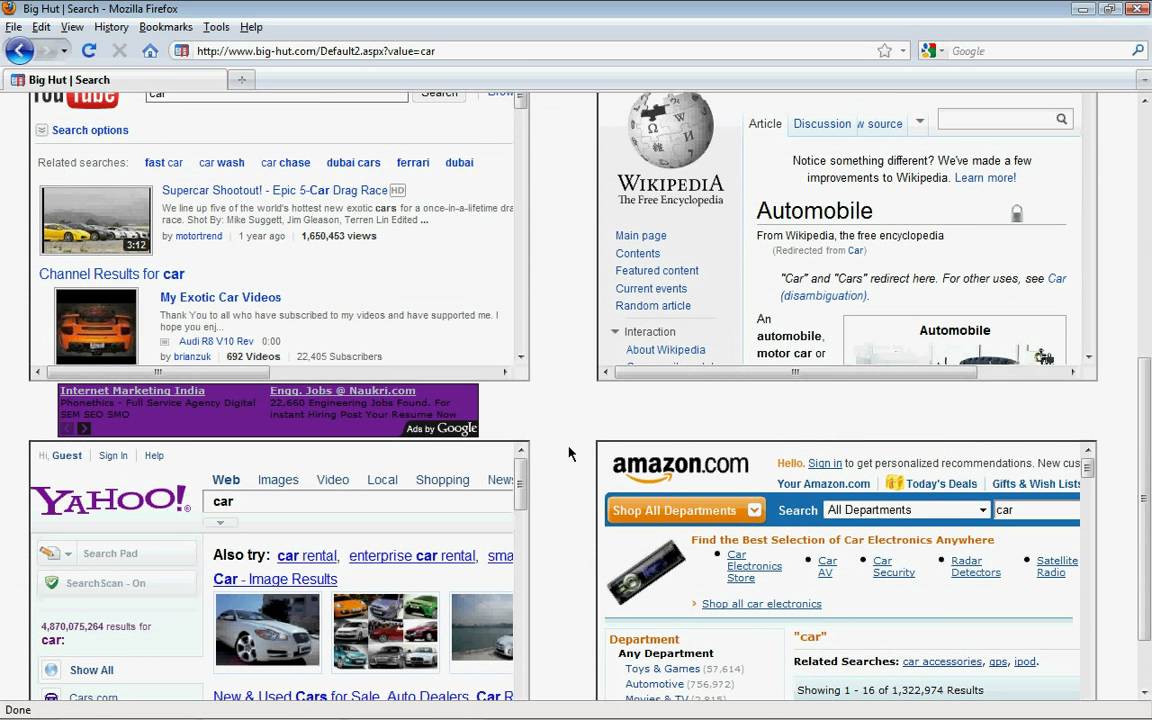Click the amazon.com logo
Viewport: 1152px width, 720px height.
click(680, 468)
